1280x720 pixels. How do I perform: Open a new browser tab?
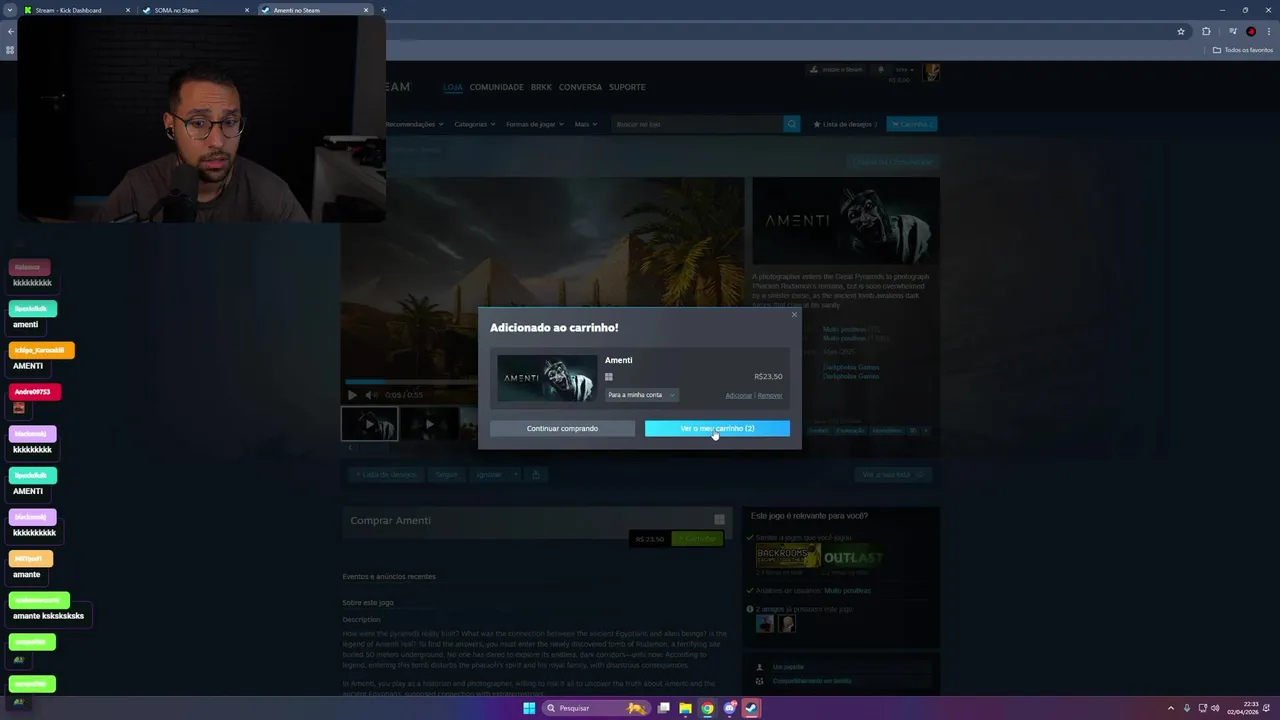coord(384,10)
